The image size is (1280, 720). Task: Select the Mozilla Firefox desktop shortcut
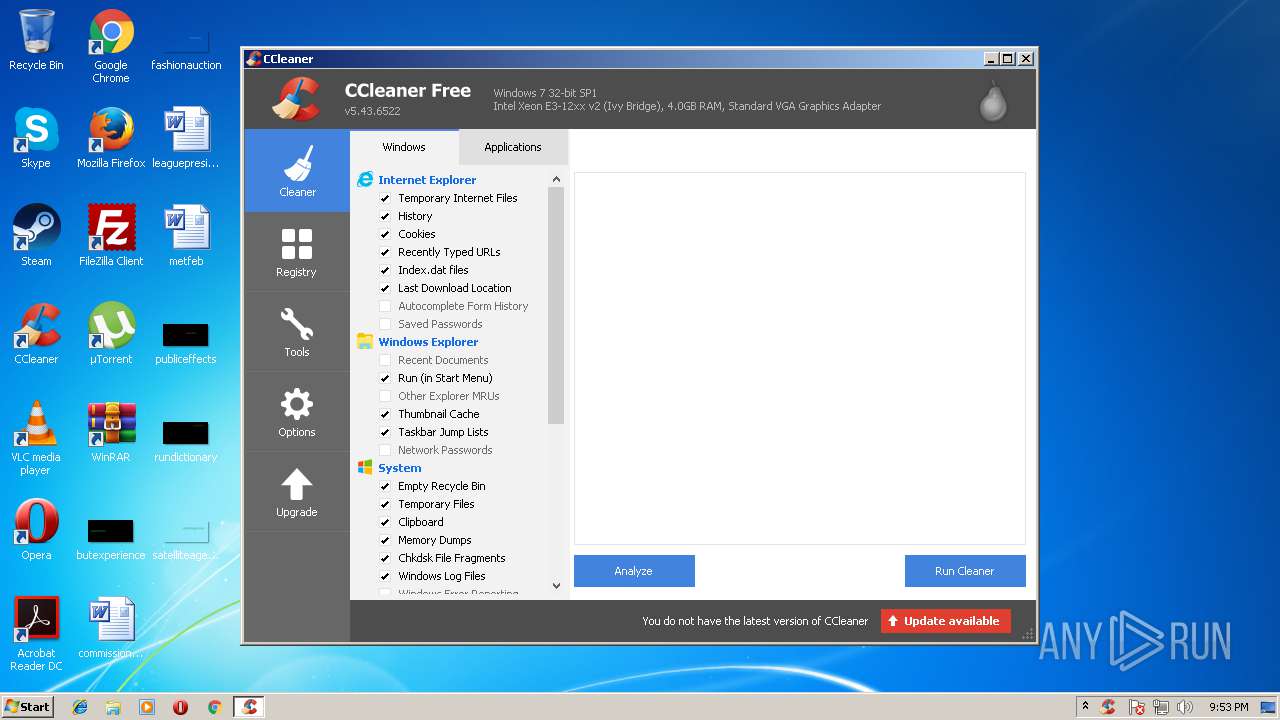click(x=111, y=137)
